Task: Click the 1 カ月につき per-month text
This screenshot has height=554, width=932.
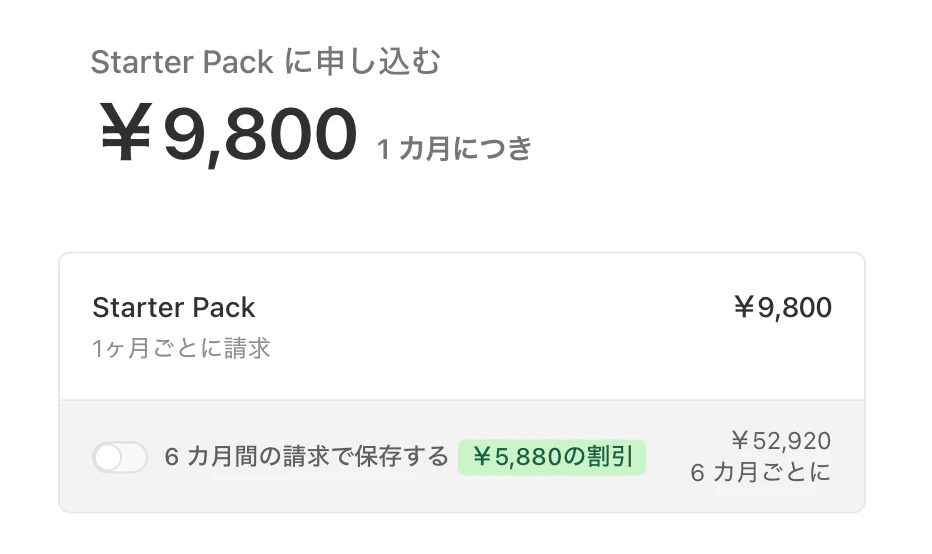Action: click(x=454, y=148)
